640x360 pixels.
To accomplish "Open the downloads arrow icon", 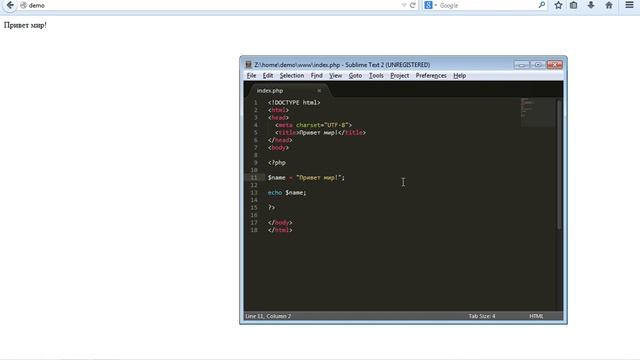I will [591, 5].
